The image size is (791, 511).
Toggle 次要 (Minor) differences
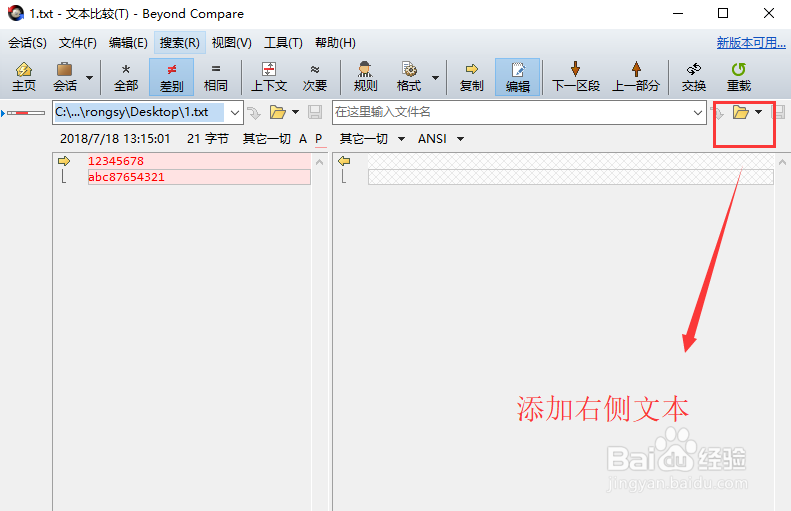(x=315, y=77)
